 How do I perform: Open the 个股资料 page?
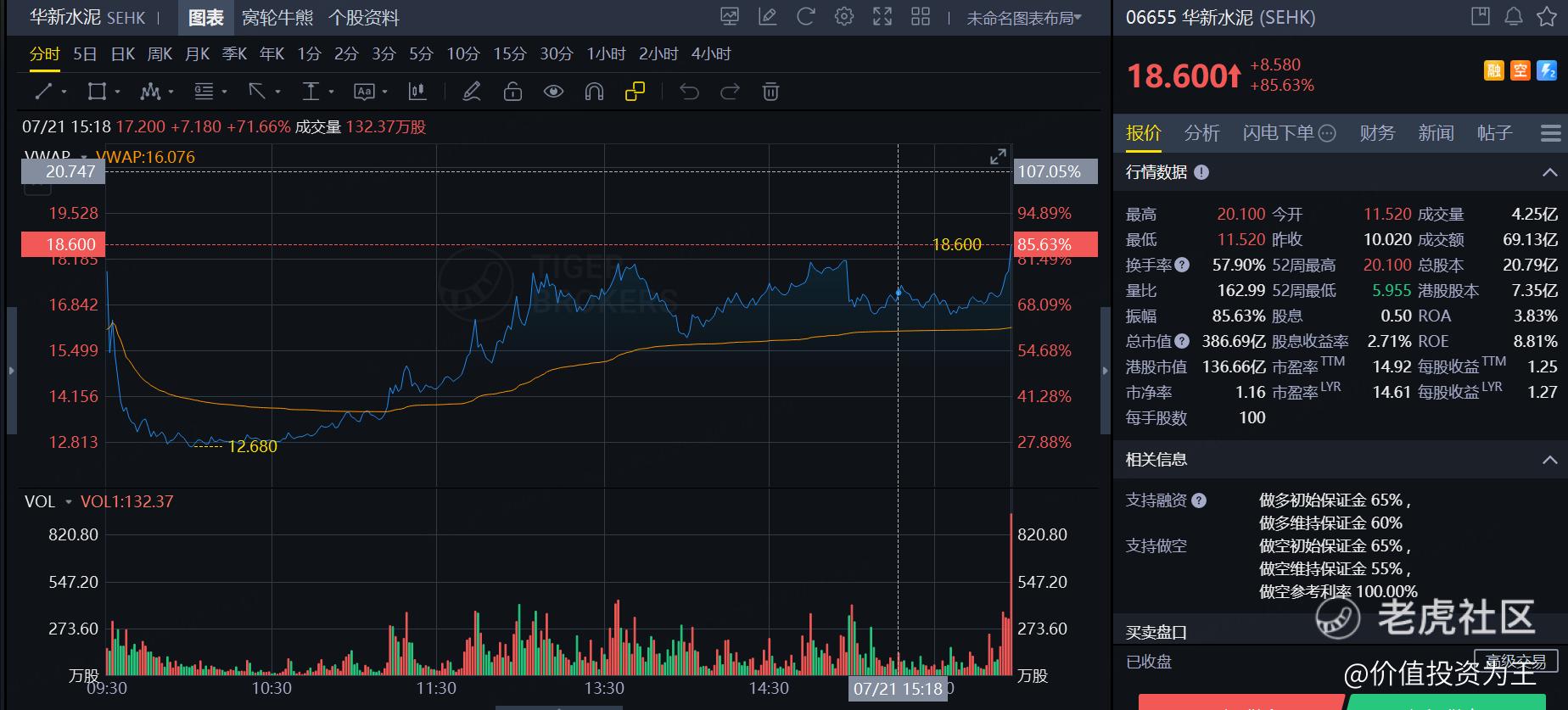click(363, 18)
